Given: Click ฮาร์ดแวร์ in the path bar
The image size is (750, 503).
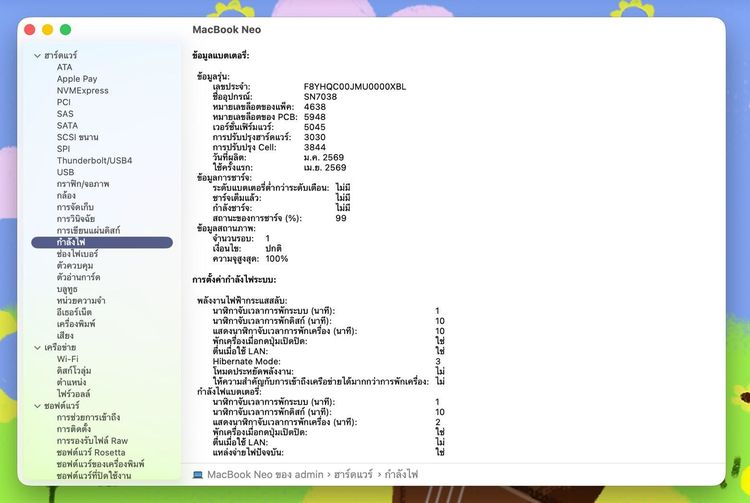Looking at the screenshot, I should pos(353,475).
